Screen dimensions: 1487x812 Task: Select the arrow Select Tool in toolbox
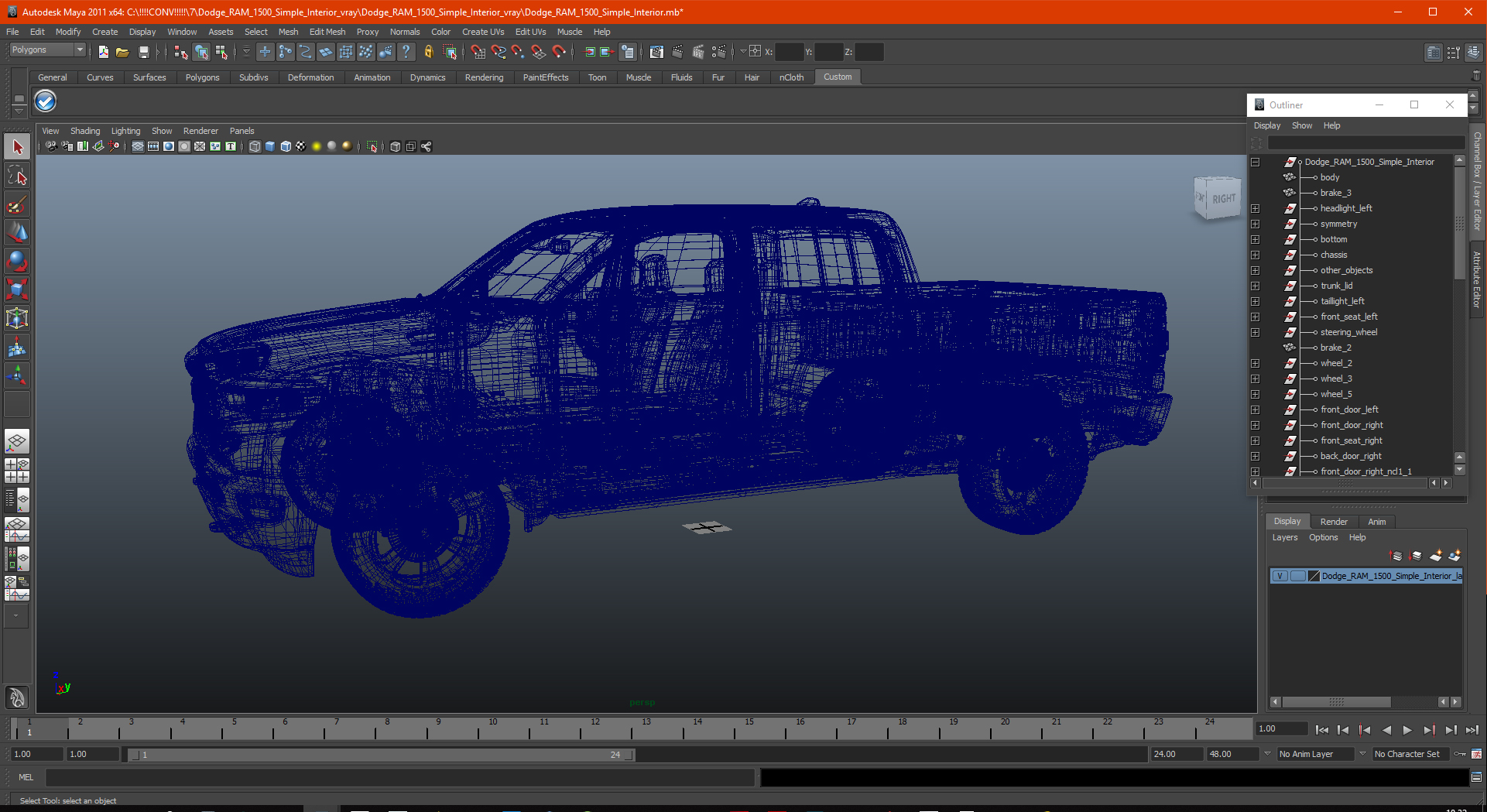tap(17, 147)
